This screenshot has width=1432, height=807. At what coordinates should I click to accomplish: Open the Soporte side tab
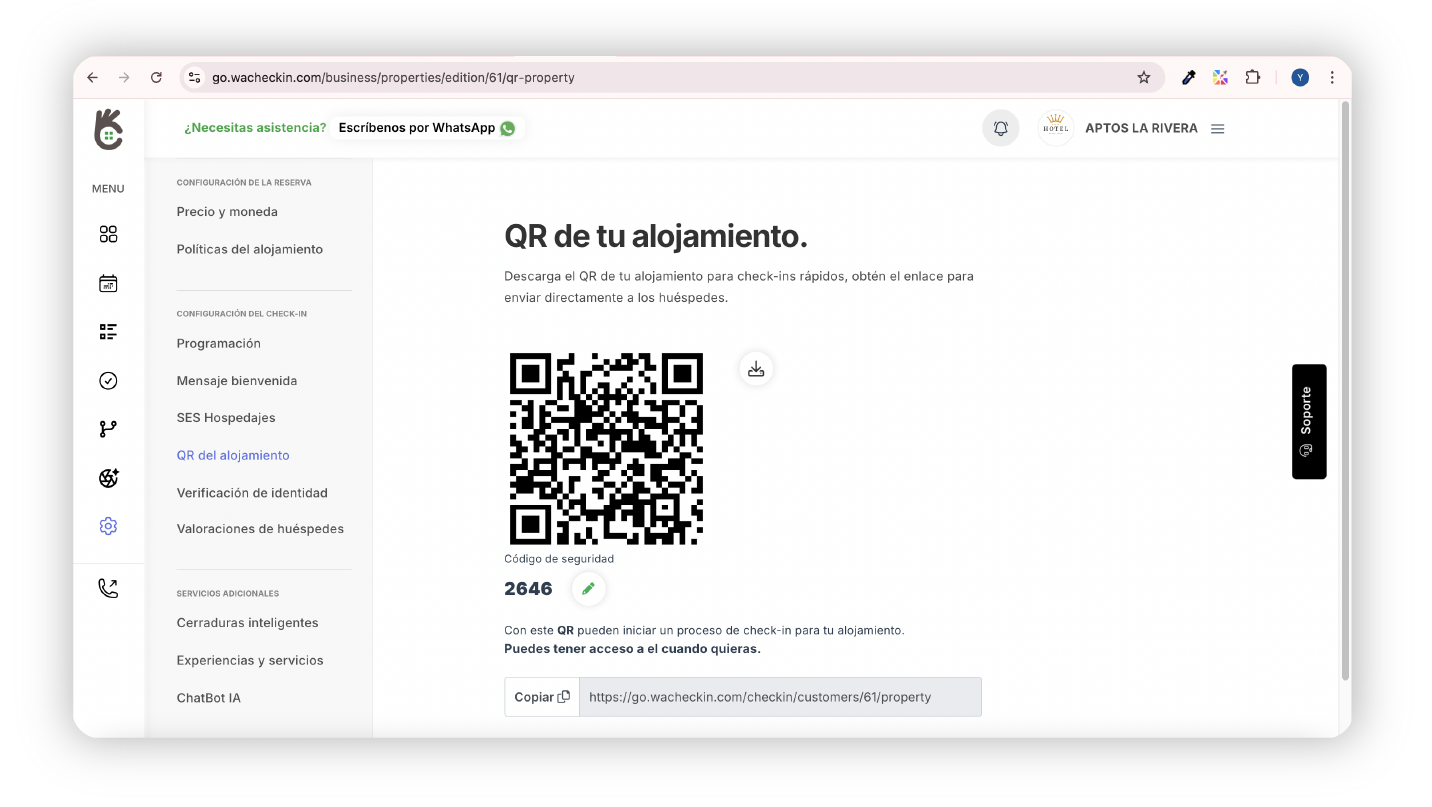point(1308,421)
